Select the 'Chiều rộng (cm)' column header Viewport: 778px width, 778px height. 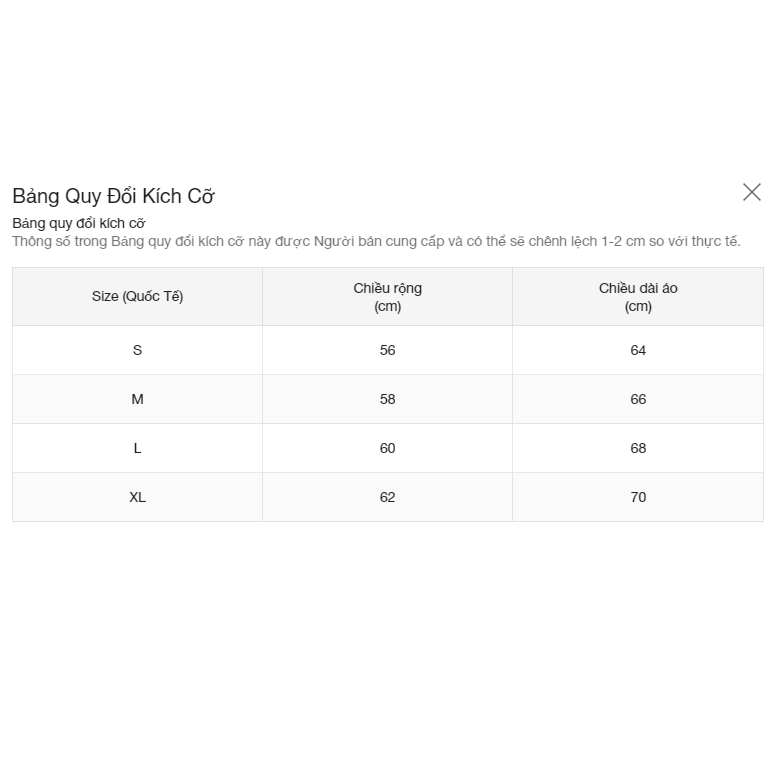(387, 297)
